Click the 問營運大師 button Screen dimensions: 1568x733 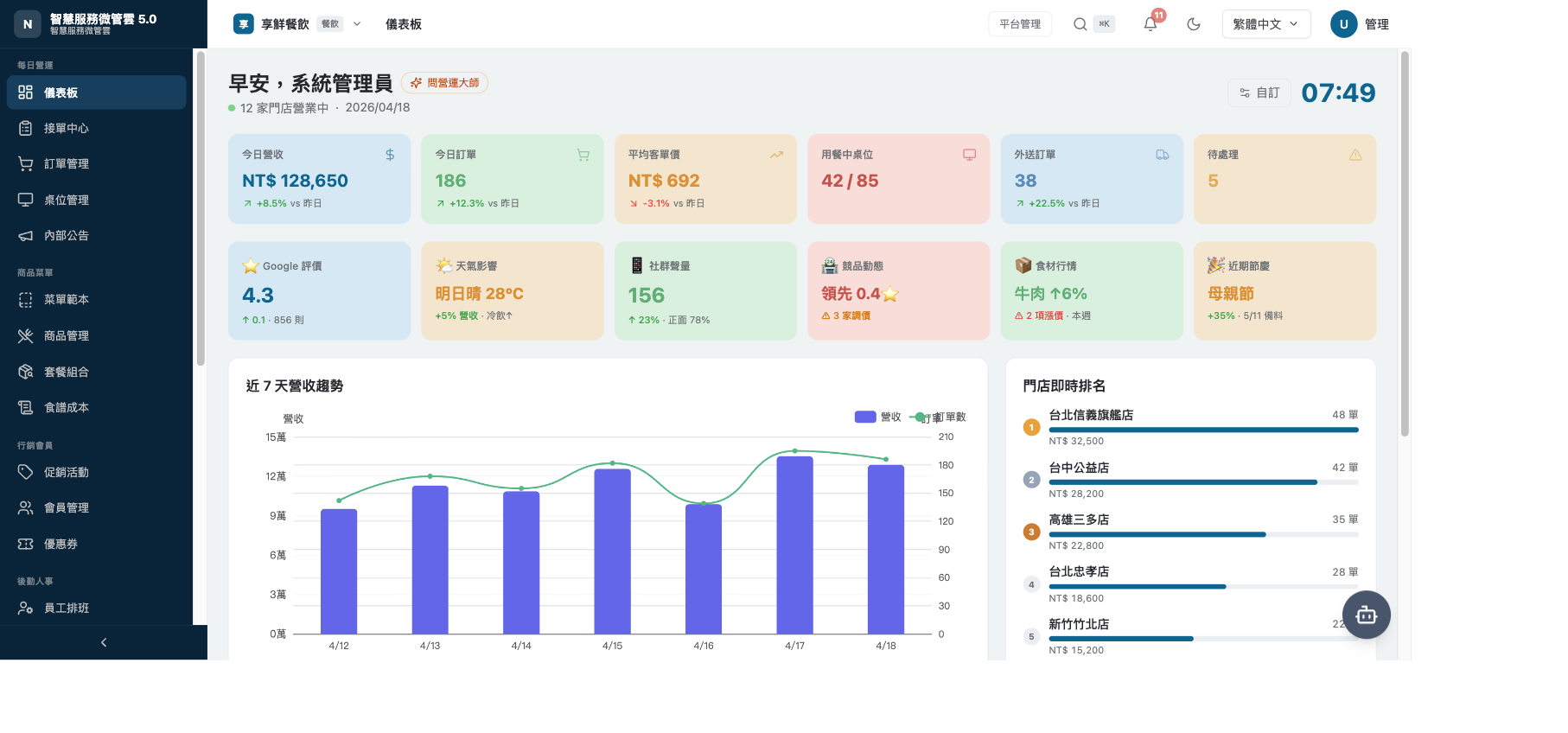(445, 83)
